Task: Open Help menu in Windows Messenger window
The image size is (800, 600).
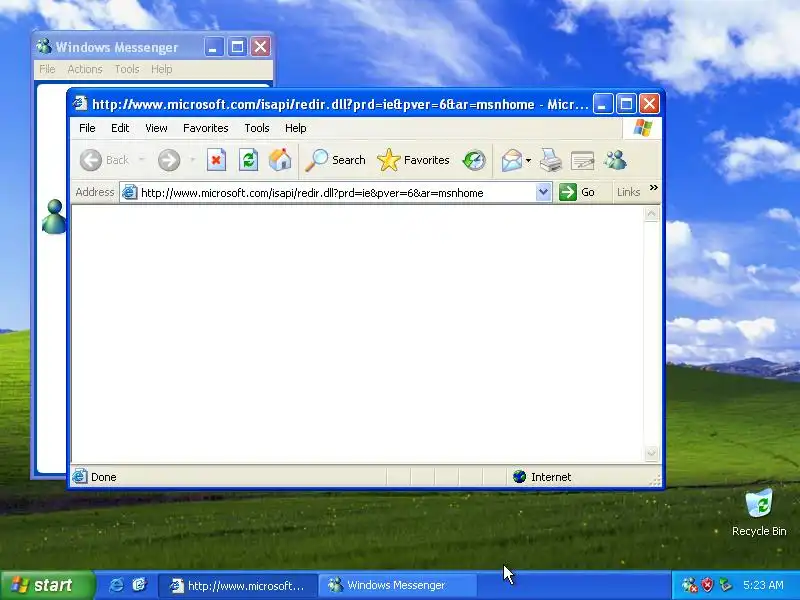Action: pyautogui.click(x=161, y=69)
